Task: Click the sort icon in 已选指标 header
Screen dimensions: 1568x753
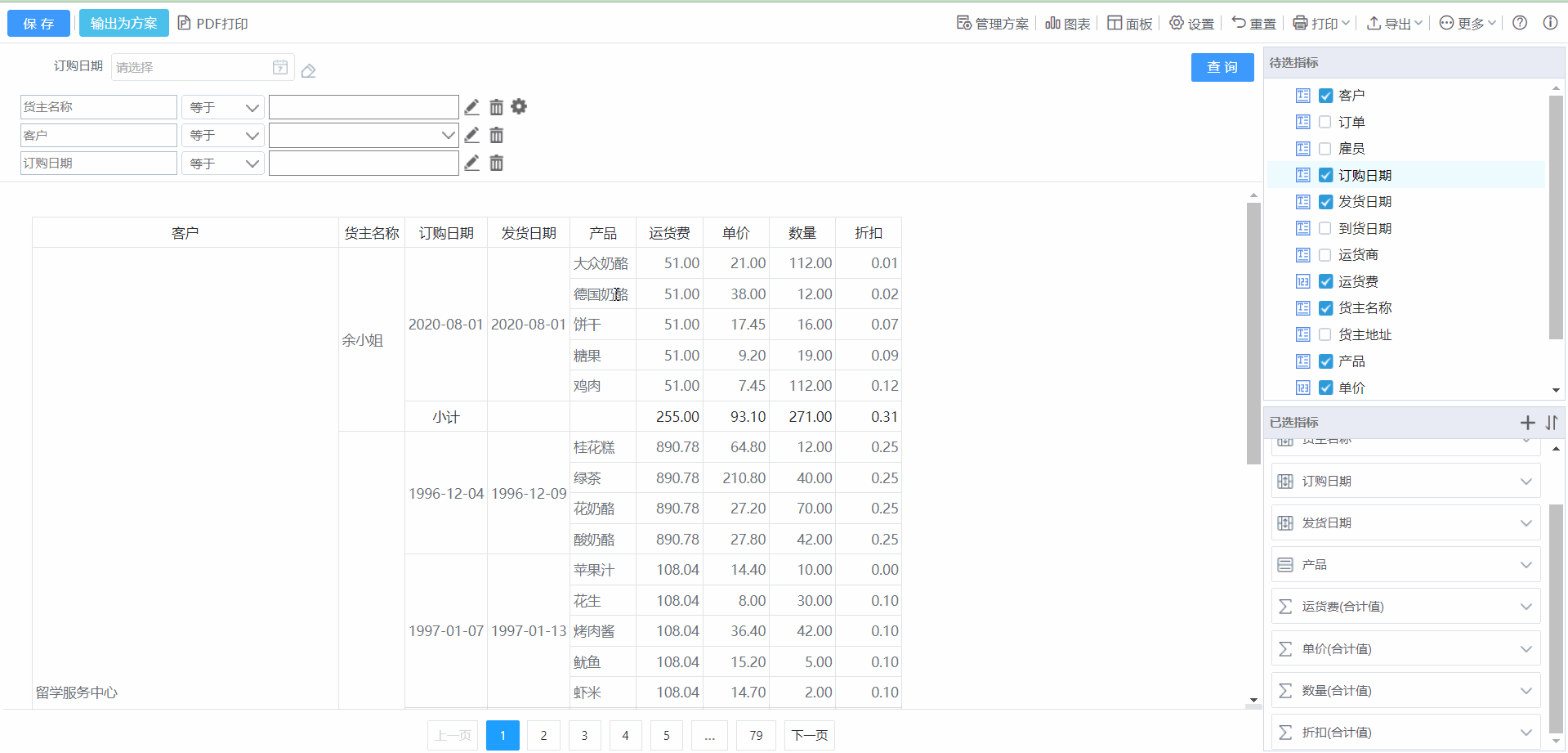Action: pyautogui.click(x=1551, y=423)
